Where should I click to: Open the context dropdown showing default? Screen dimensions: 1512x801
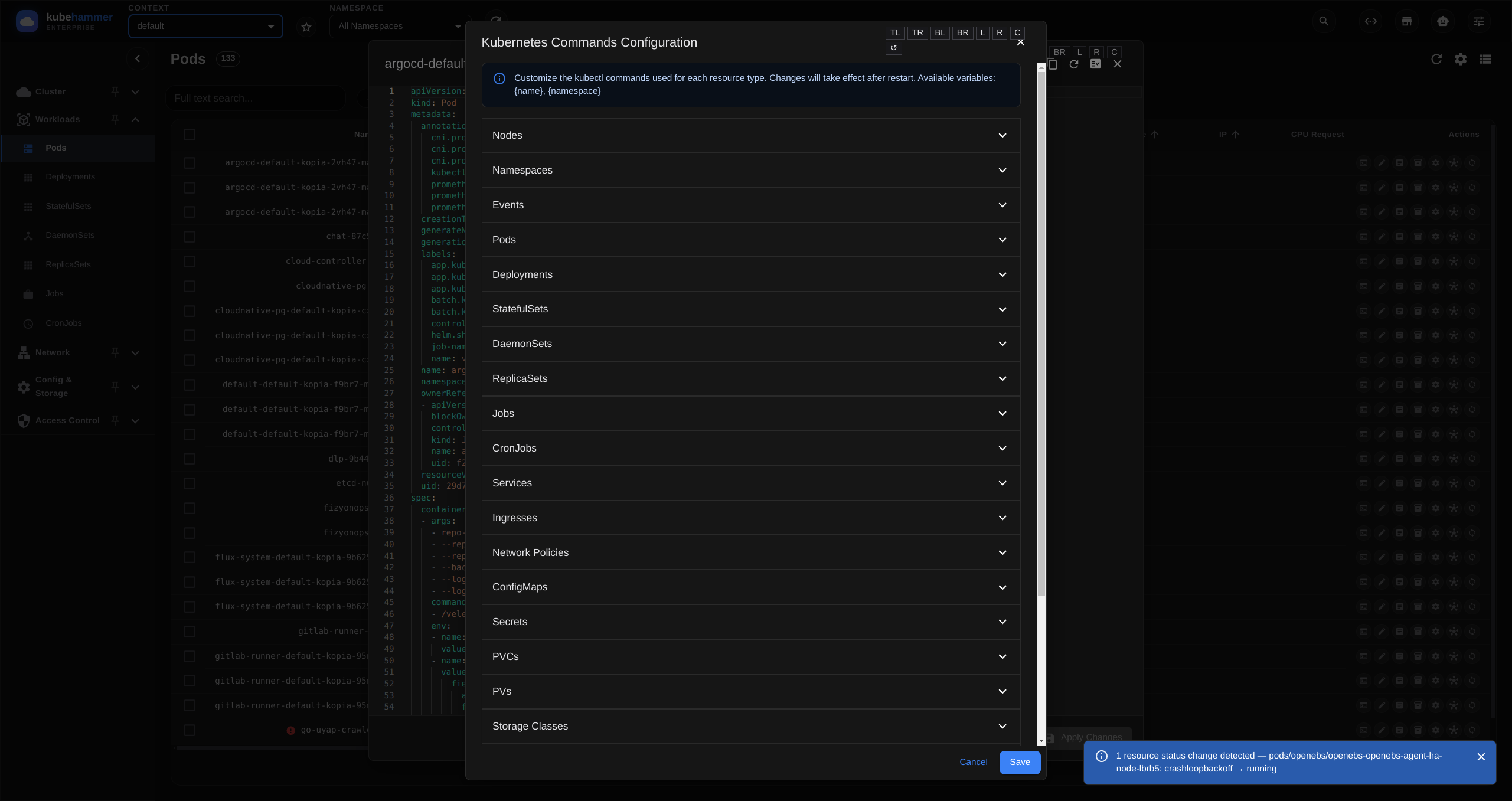[205, 27]
